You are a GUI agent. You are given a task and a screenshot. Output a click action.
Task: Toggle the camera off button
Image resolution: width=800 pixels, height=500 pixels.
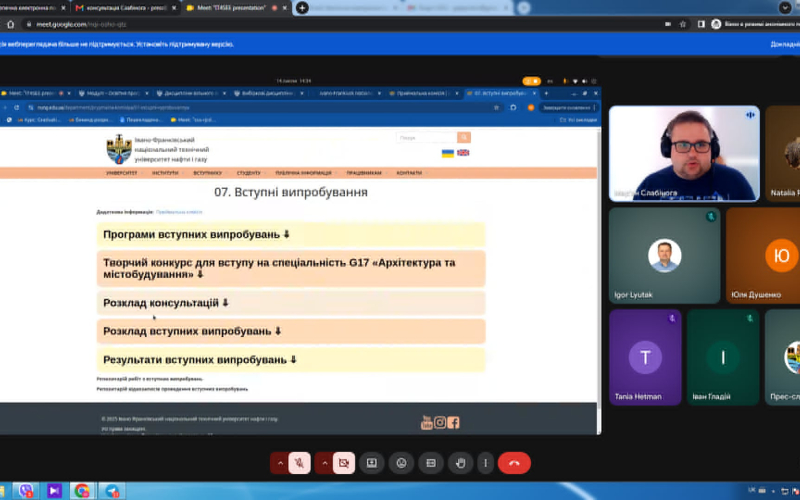(x=344, y=463)
